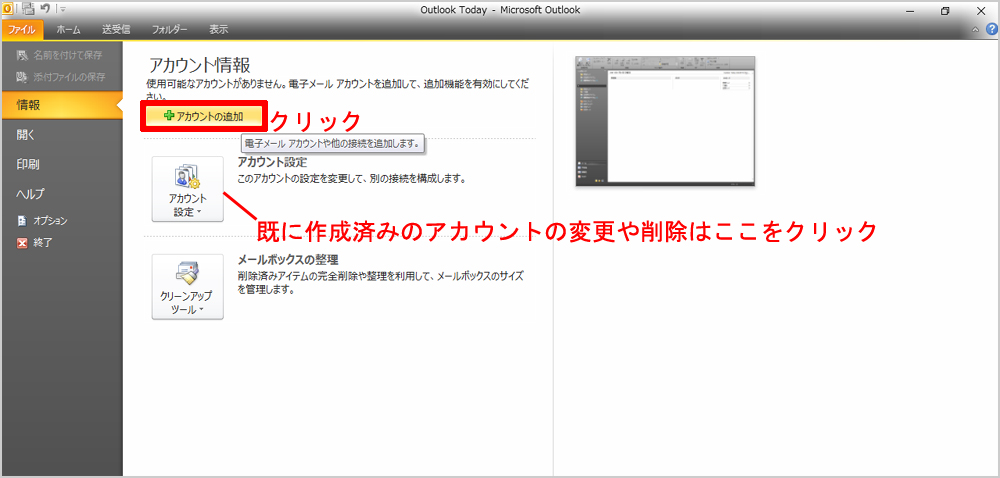
Task: Click the Outlook application icon in title bar
Action: click(x=8, y=9)
